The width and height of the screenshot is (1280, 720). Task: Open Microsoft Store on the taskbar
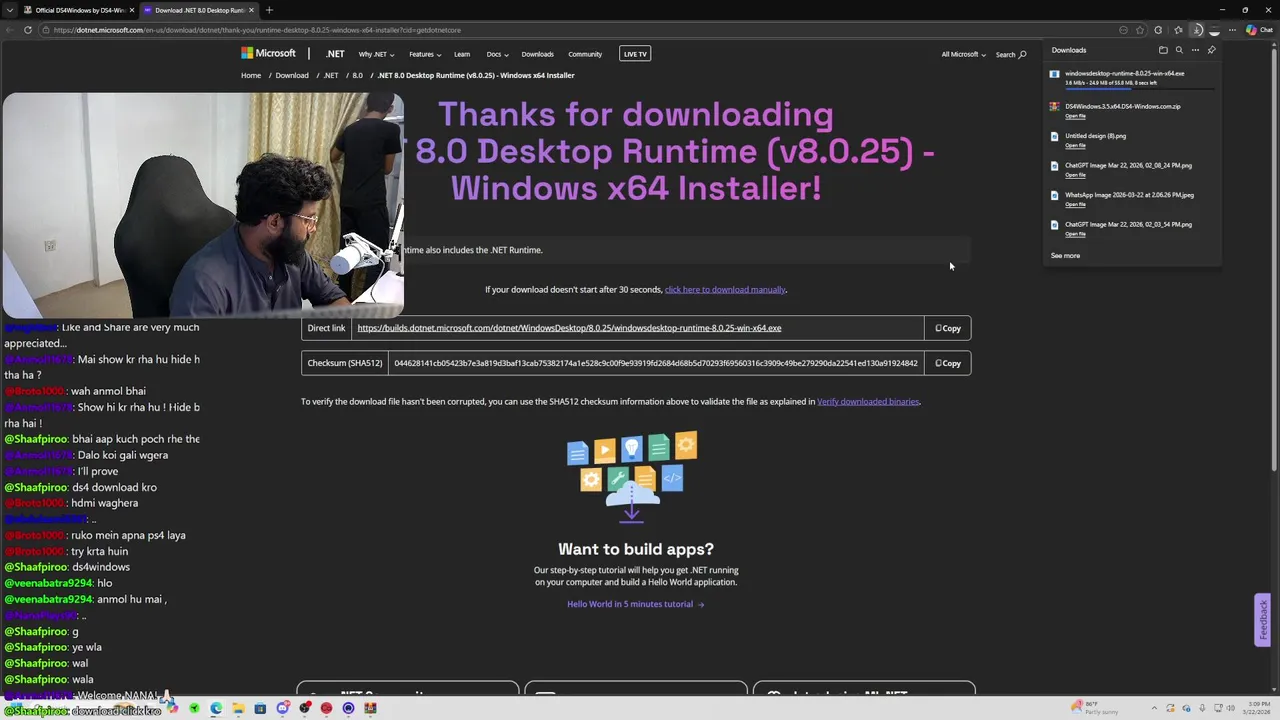(260, 709)
